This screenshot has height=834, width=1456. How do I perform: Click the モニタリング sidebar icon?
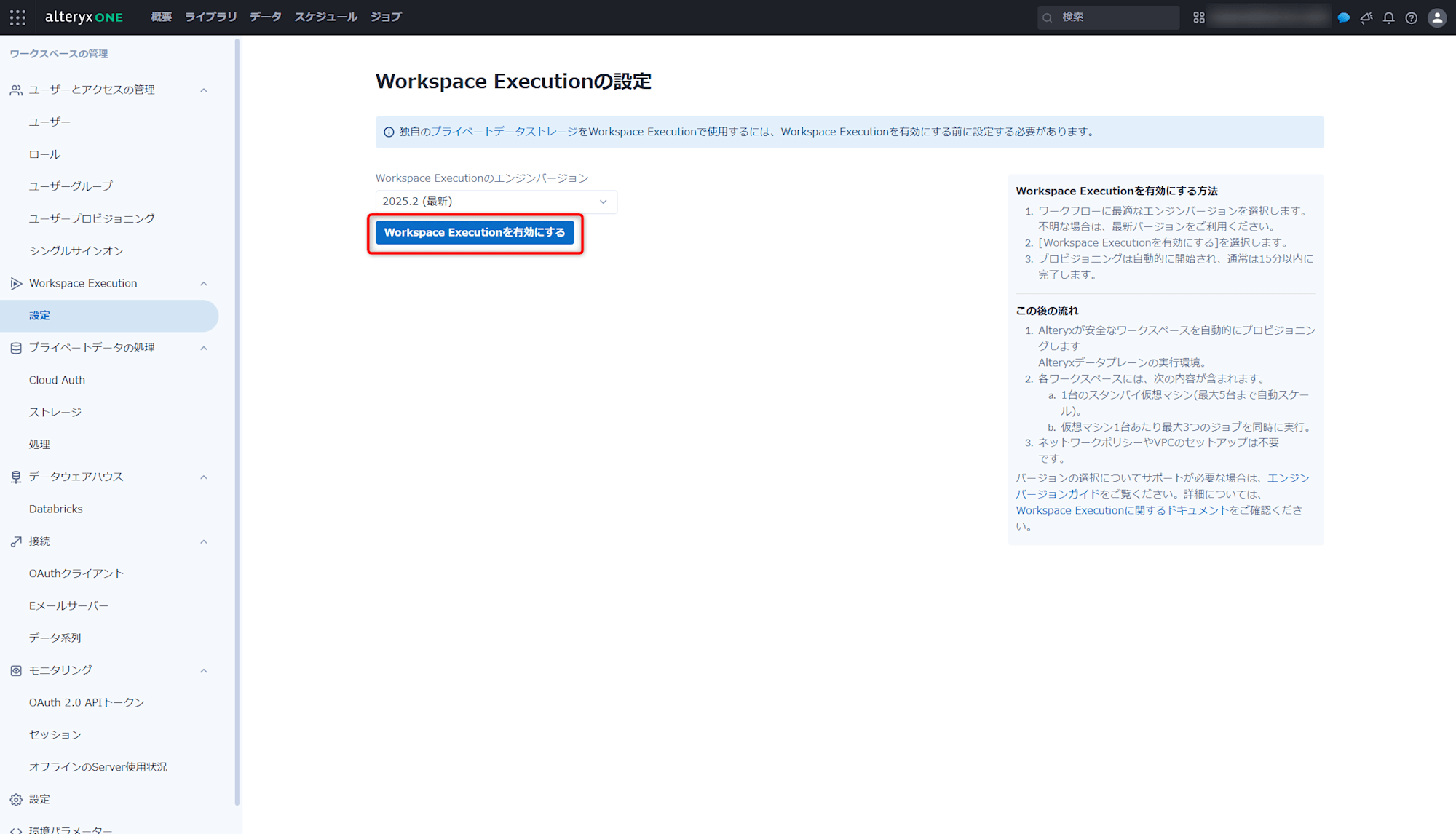[15, 670]
